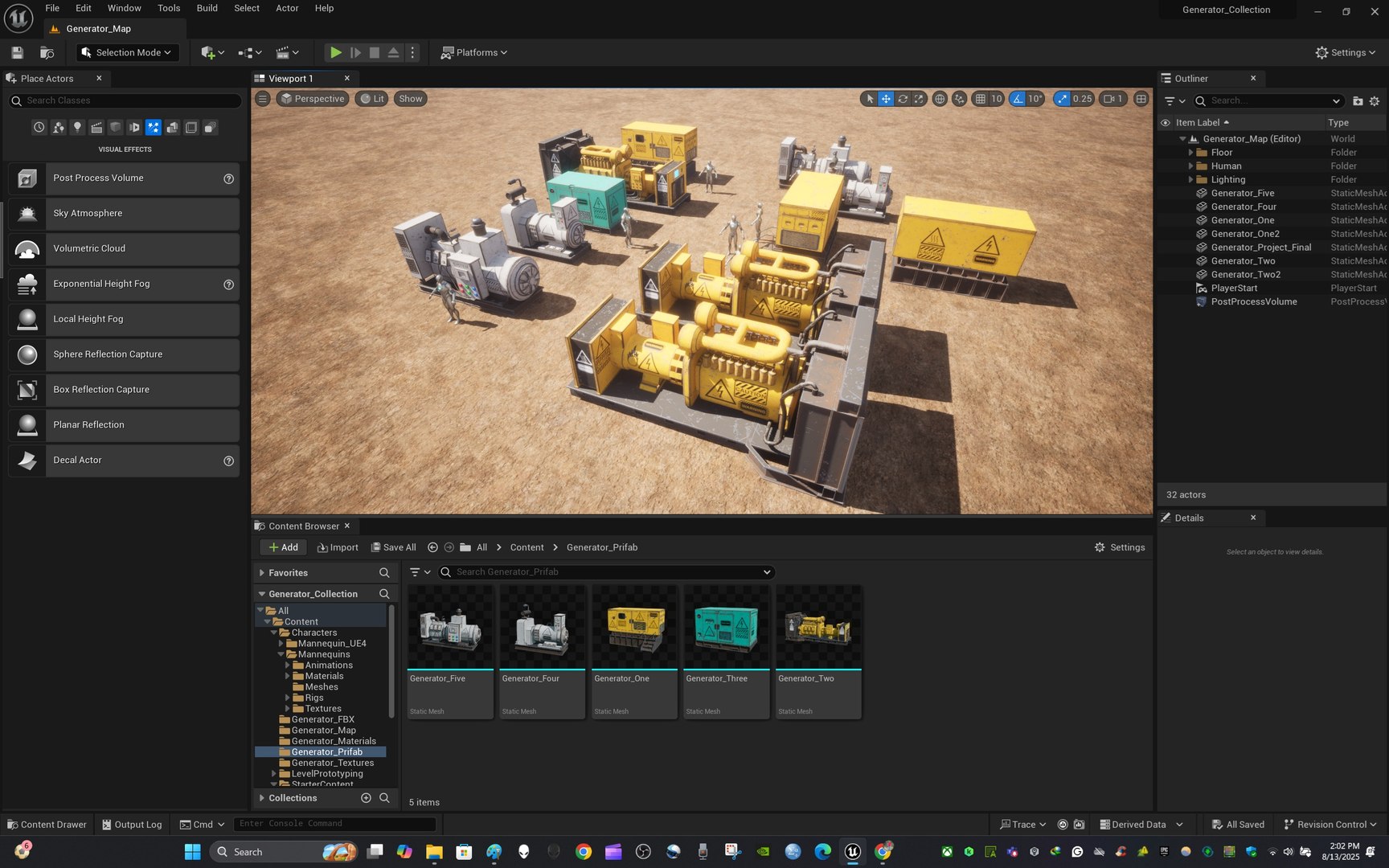This screenshot has width=1389, height=868.
Task: Open the Build menu
Action: tap(207, 8)
